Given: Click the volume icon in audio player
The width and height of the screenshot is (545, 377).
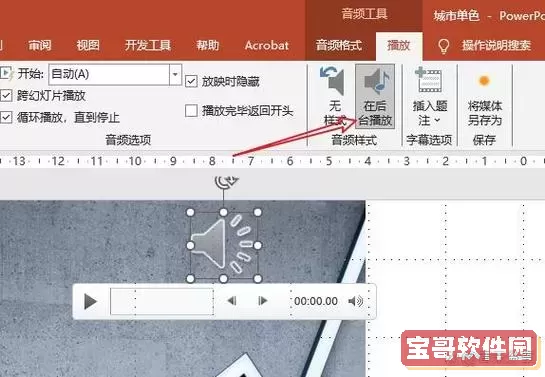Looking at the screenshot, I should pyautogui.click(x=356, y=301).
